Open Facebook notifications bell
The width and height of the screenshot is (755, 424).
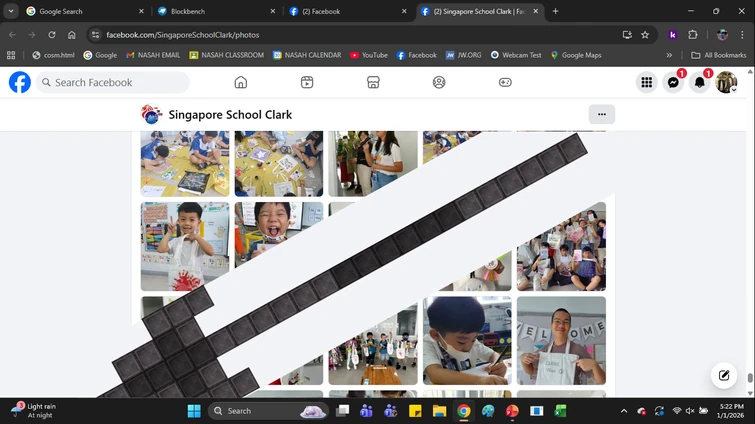(700, 82)
